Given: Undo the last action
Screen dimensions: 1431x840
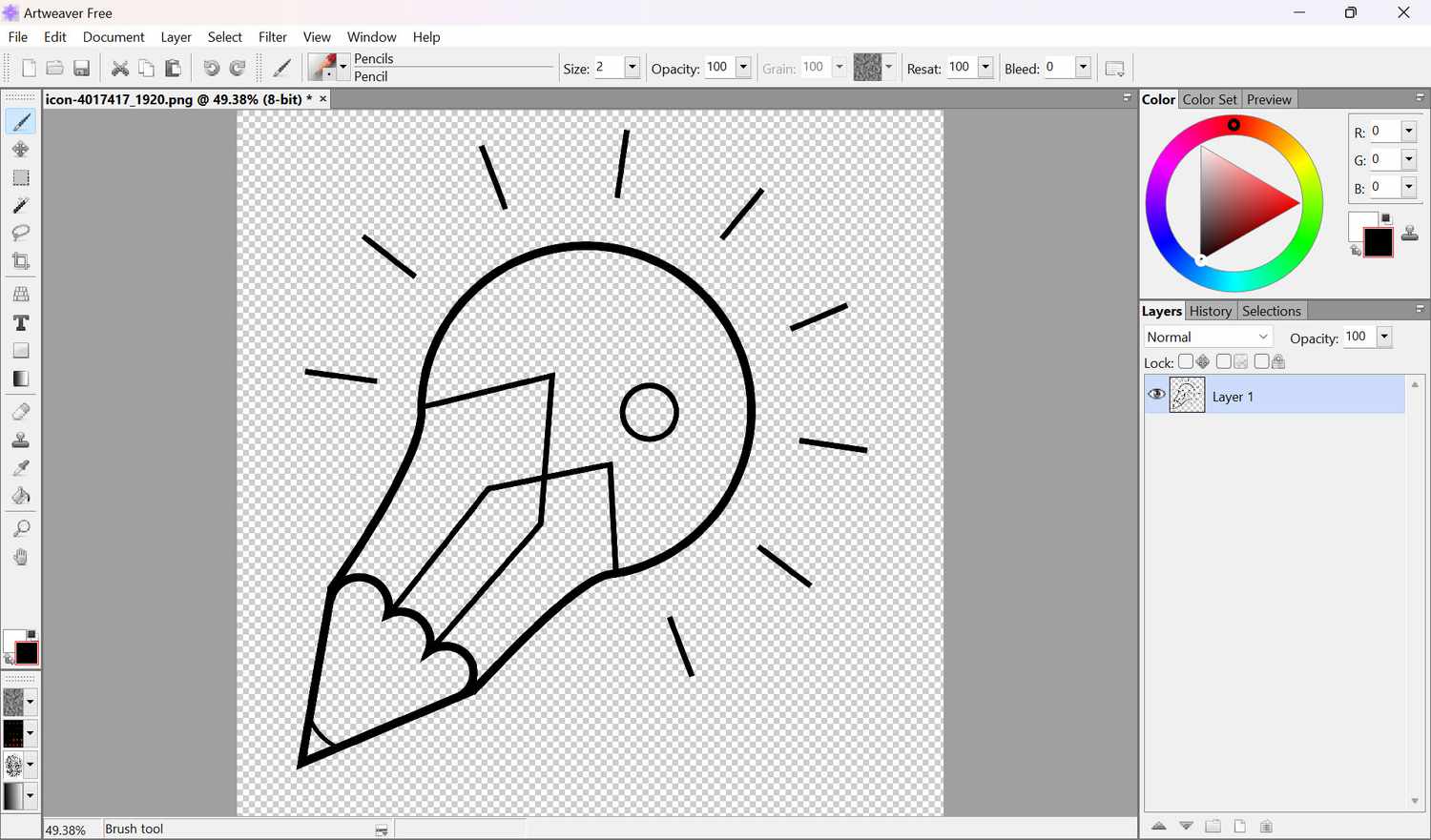Looking at the screenshot, I should 211,68.
